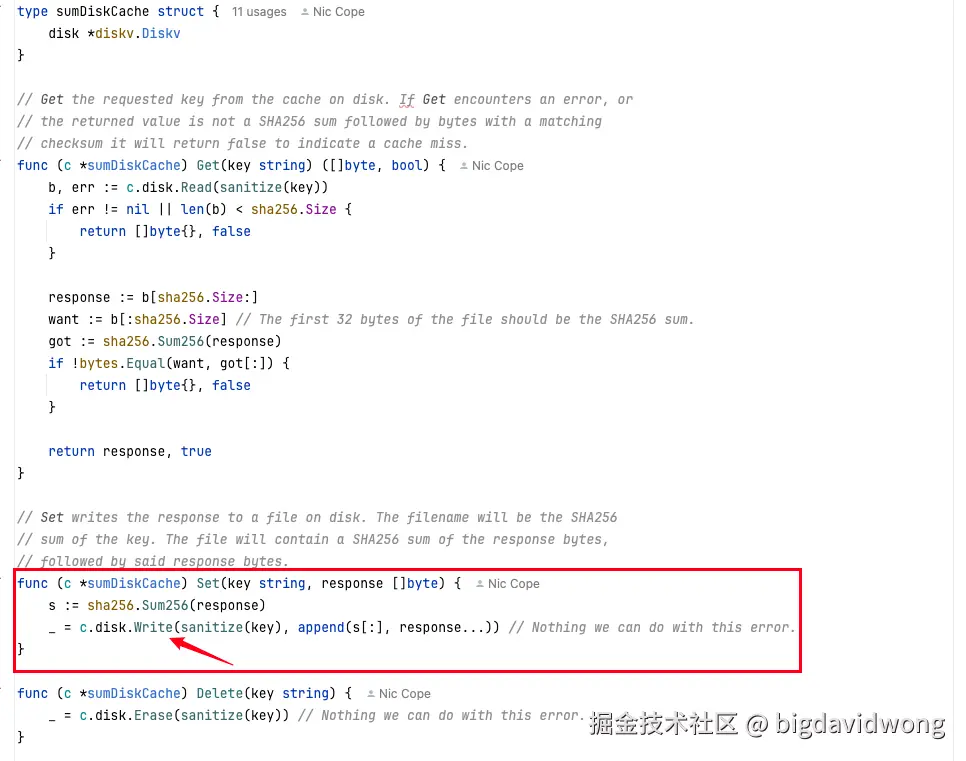
Task: Click bytes.Equal call in the if statement
Action: pyautogui.click(x=123, y=364)
